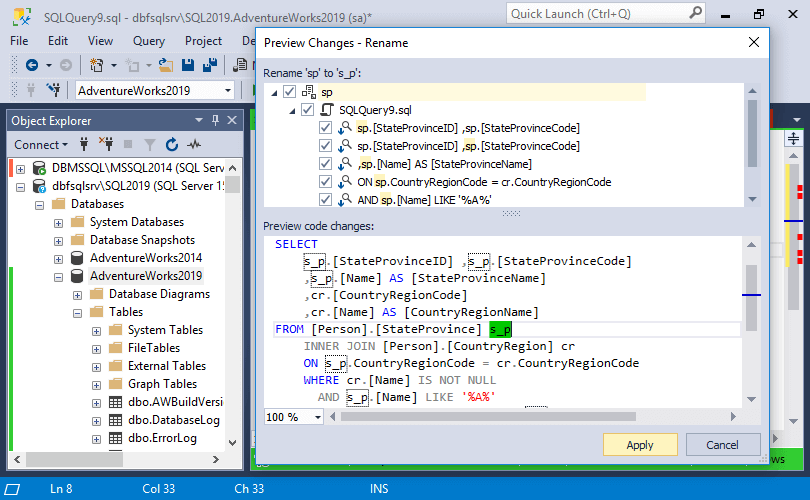Uncheck second sp.[StateProvinceID] reference checkbox
This screenshot has width=810, height=500.
(325, 146)
